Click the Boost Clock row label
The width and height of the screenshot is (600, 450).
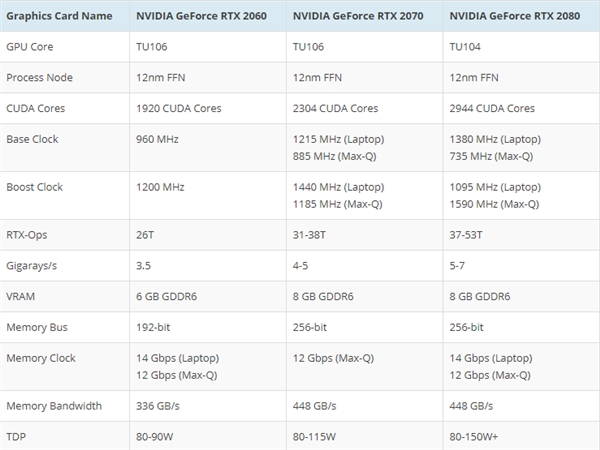[x=34, y=187]
